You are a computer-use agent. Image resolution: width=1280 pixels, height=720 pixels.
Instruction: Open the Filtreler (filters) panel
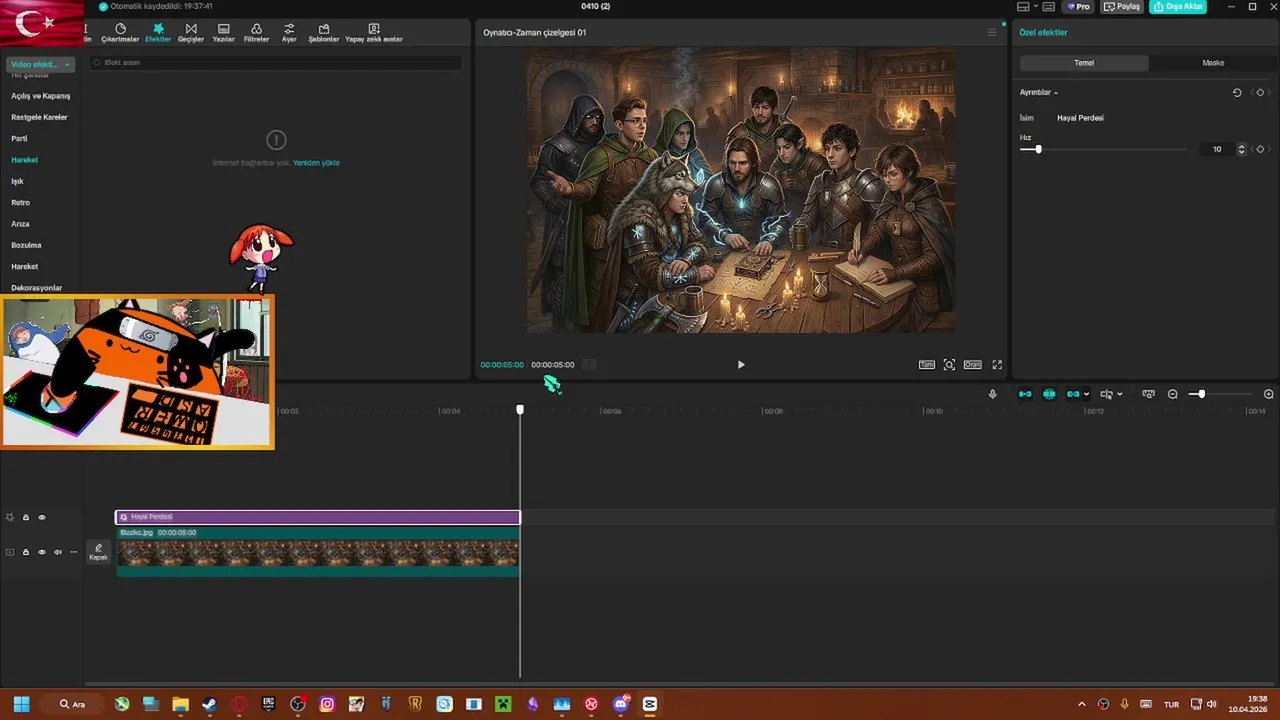point(256,33)
